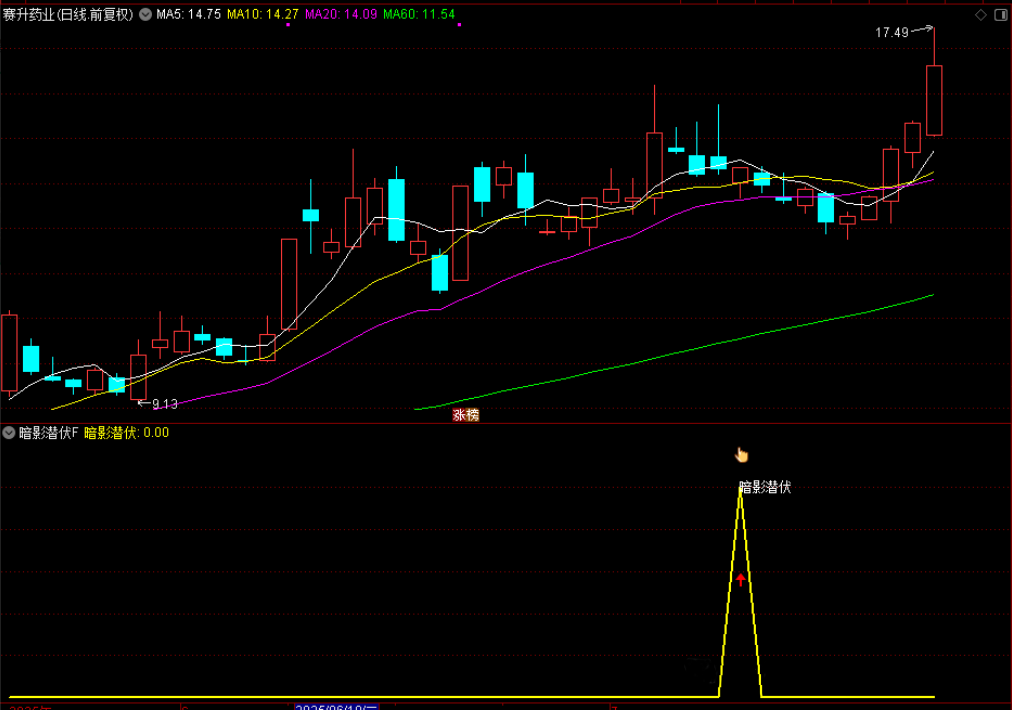Click the 17.49 high price arrow marker

point(903,32)
